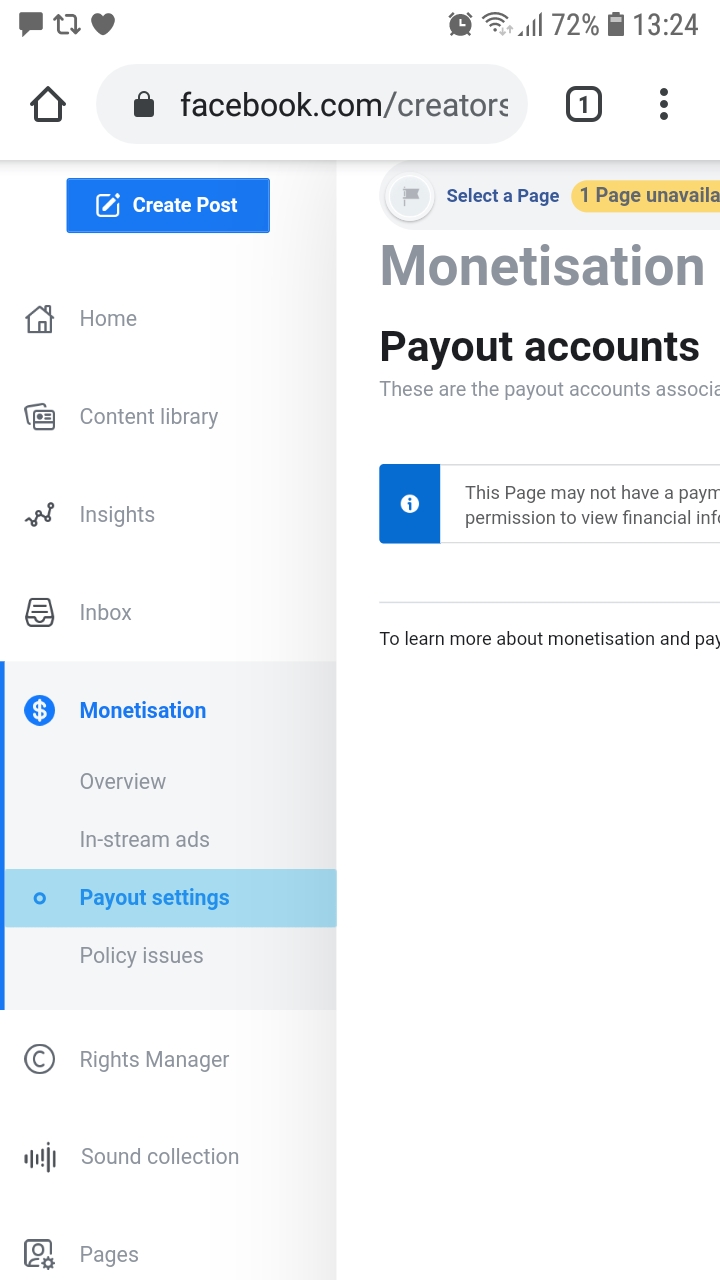Collapse the Monetisation menu section
Image resolution: width=720 pixels, height=1280 pixels.
tap(170, 711)
